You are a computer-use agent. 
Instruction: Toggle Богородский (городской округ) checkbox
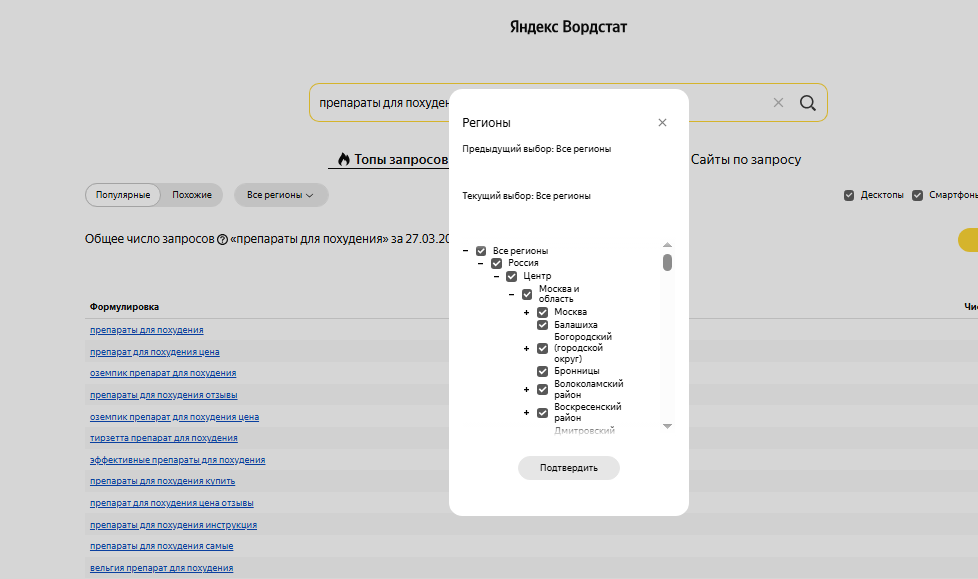point(543,348)
